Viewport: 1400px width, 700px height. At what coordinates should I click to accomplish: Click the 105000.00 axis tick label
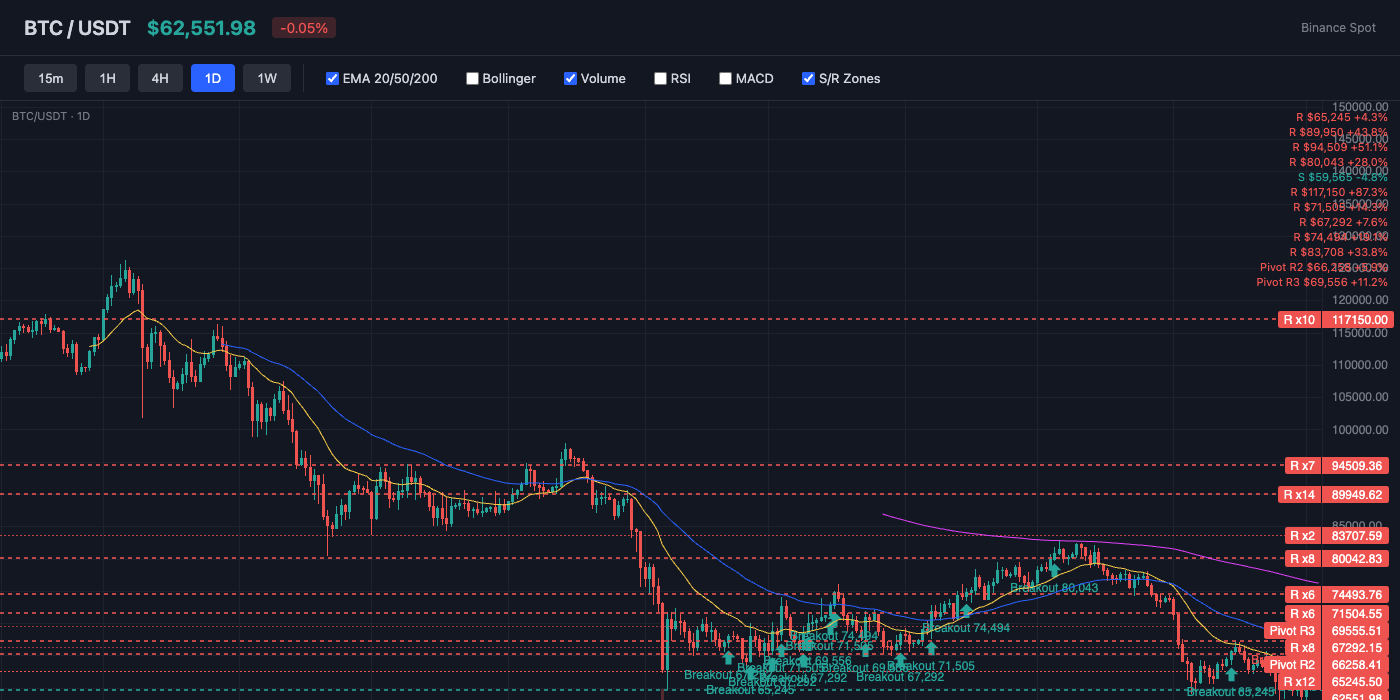[x=1360, y=397]
